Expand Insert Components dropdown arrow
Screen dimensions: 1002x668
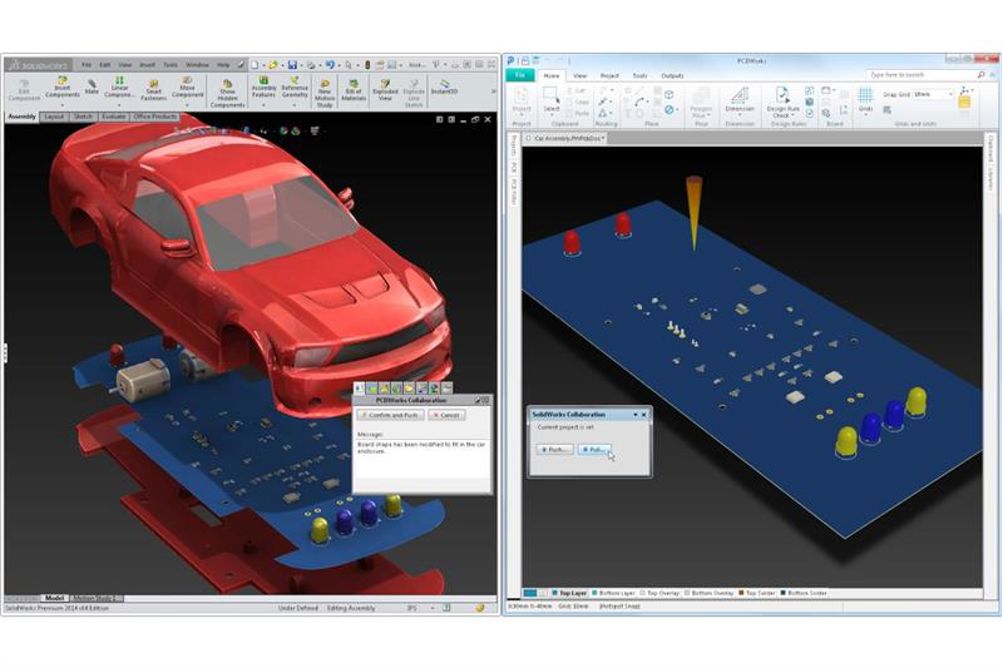click(x=62, y=104)
